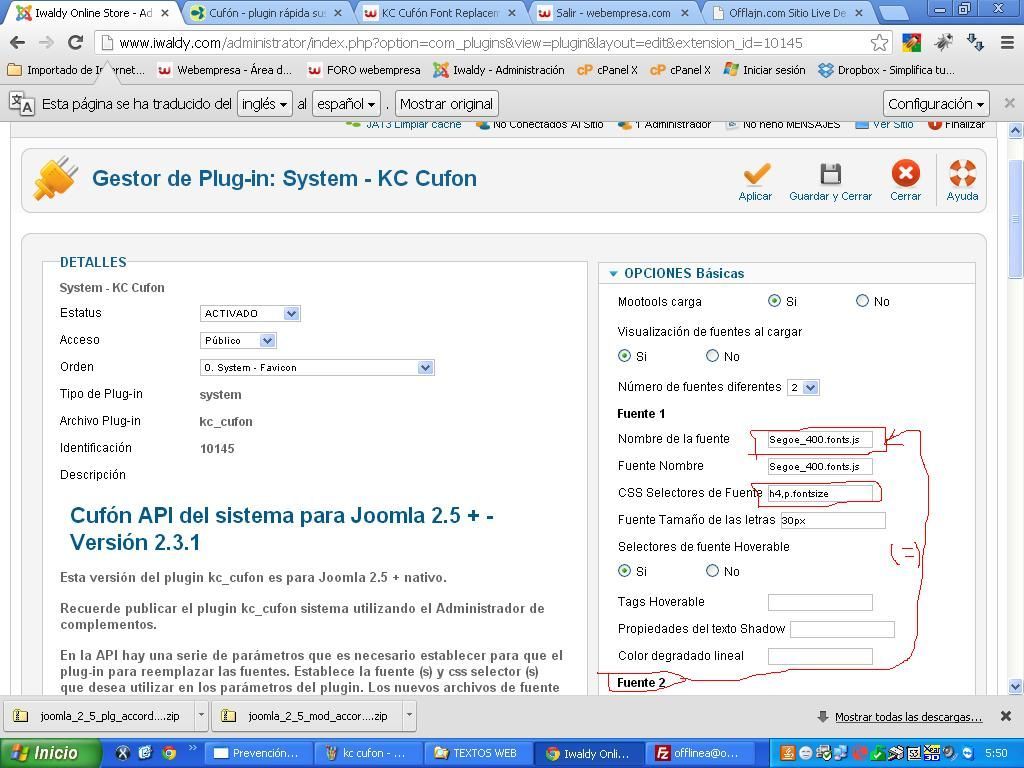The image size is (1024, 768).
Task: Switch to the Prevención taskbar window
Action: pos(257,753)
